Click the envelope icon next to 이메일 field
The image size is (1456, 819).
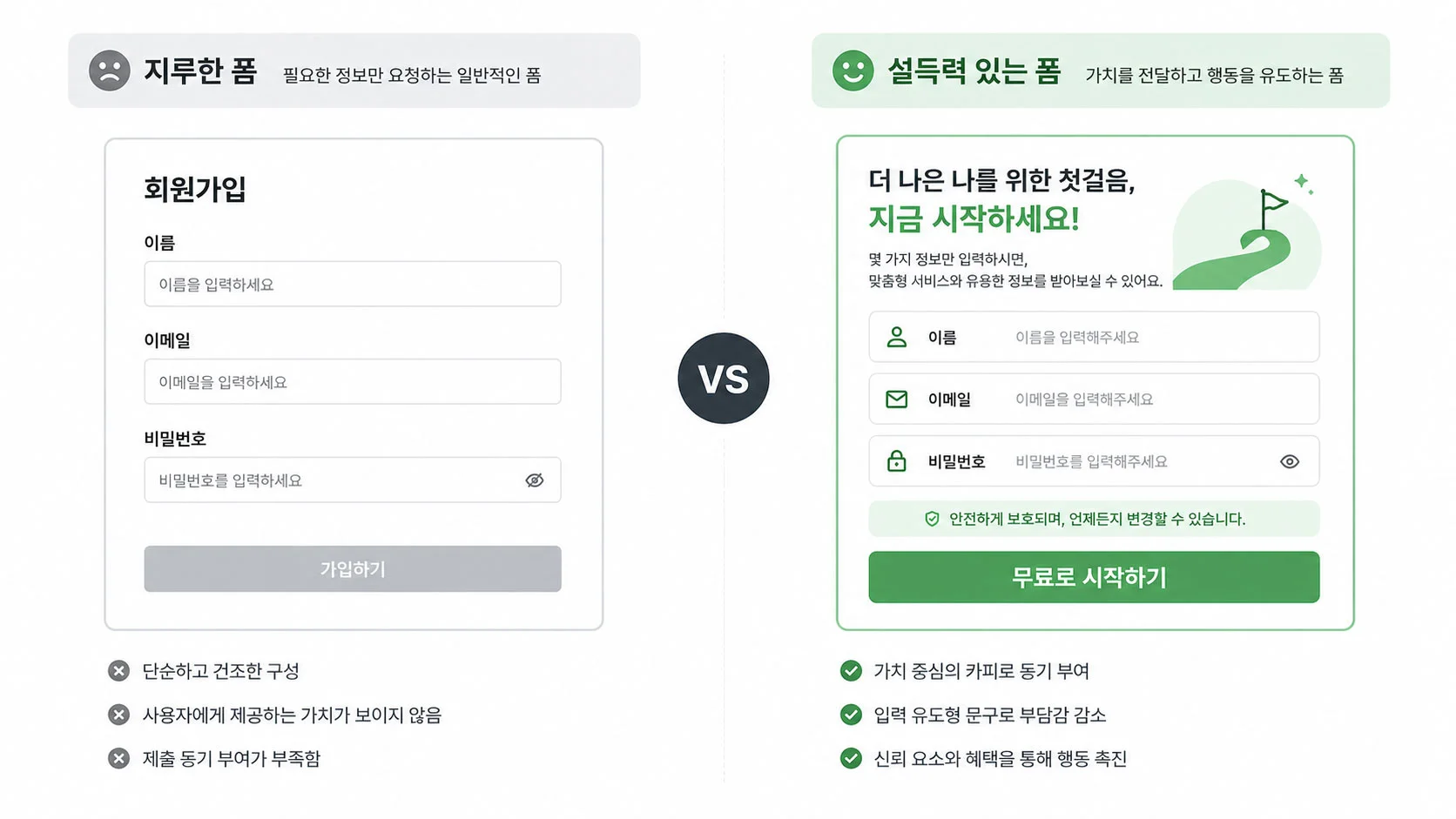(x=896, y=399)
